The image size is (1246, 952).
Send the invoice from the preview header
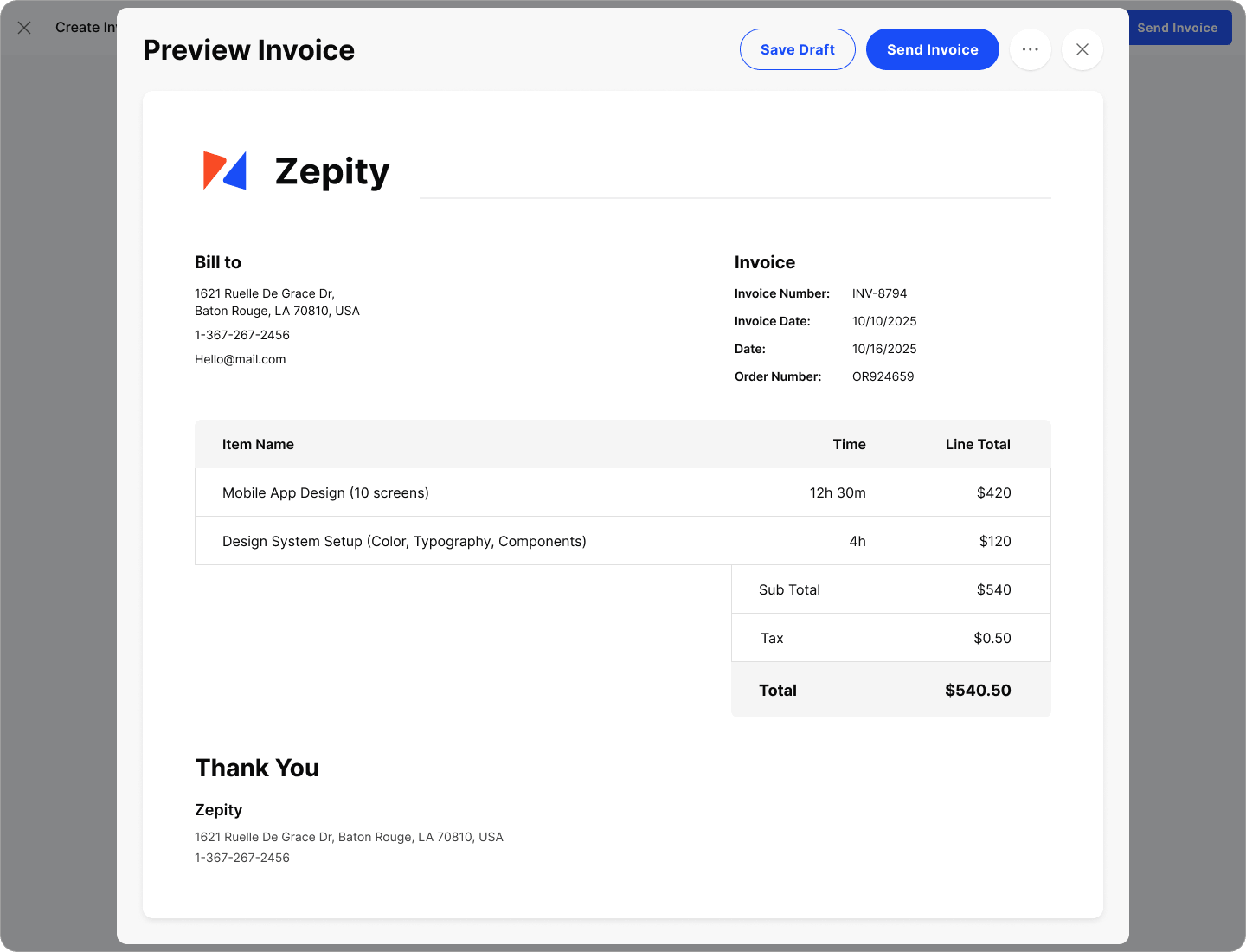click(932, 49)
